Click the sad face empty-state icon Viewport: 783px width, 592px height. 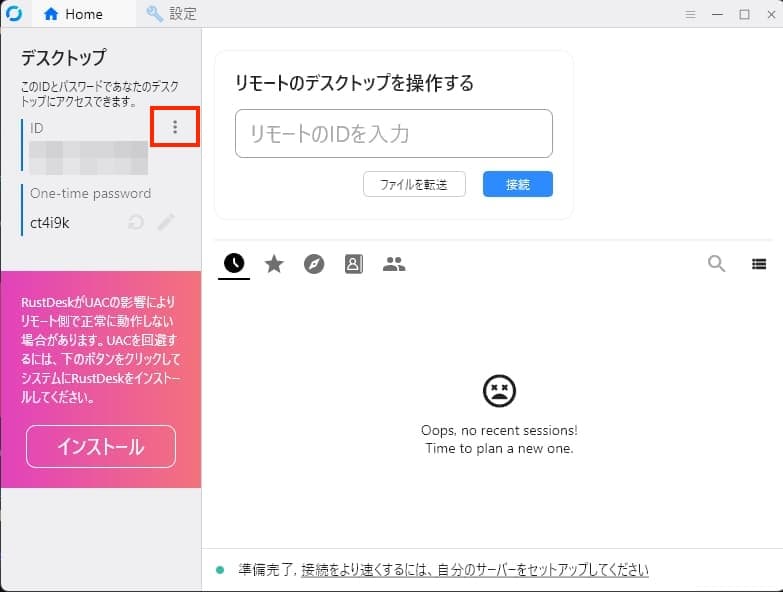click(x=499, y=390)
